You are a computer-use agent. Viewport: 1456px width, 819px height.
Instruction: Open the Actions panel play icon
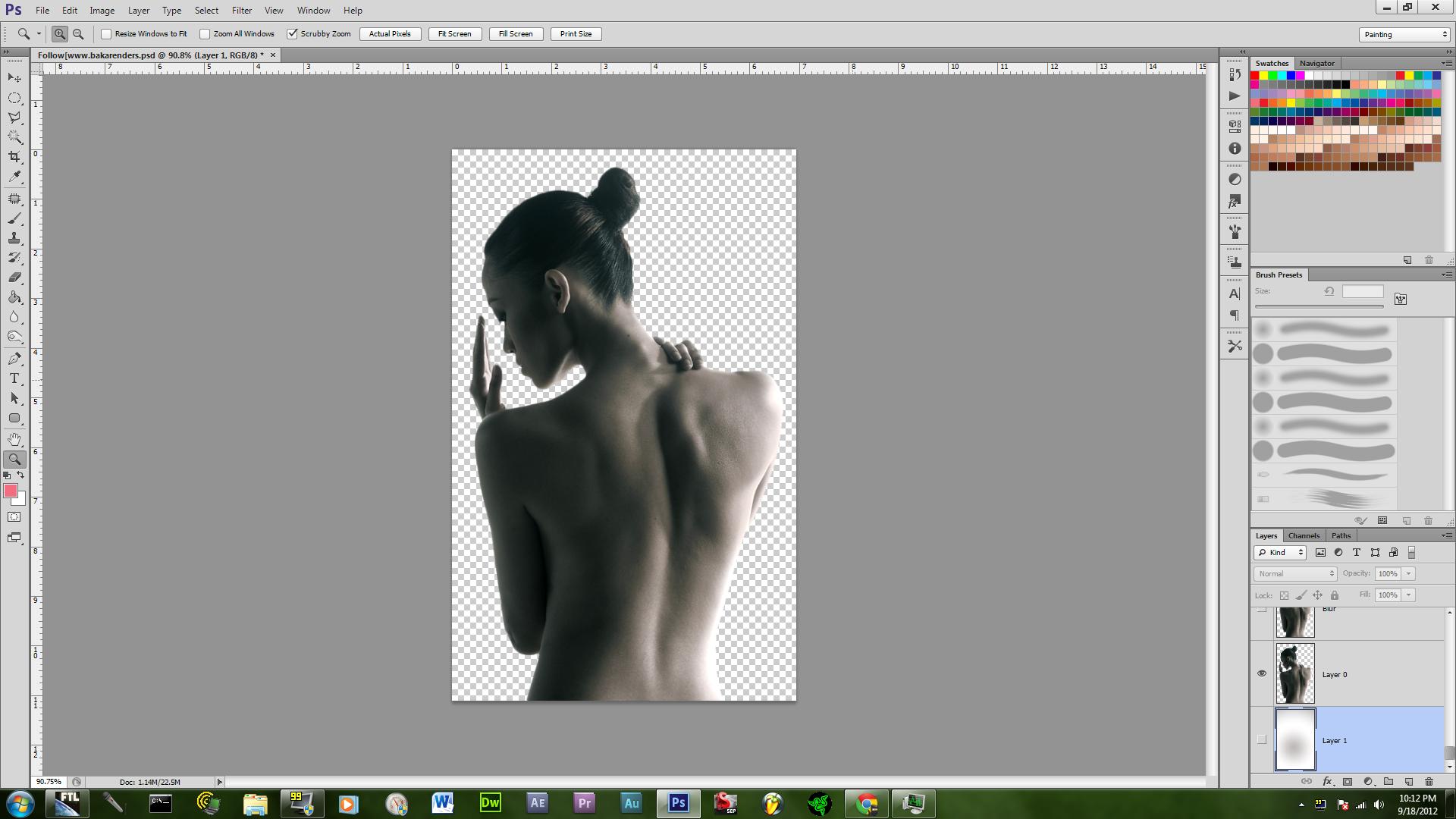[1235, 96]
